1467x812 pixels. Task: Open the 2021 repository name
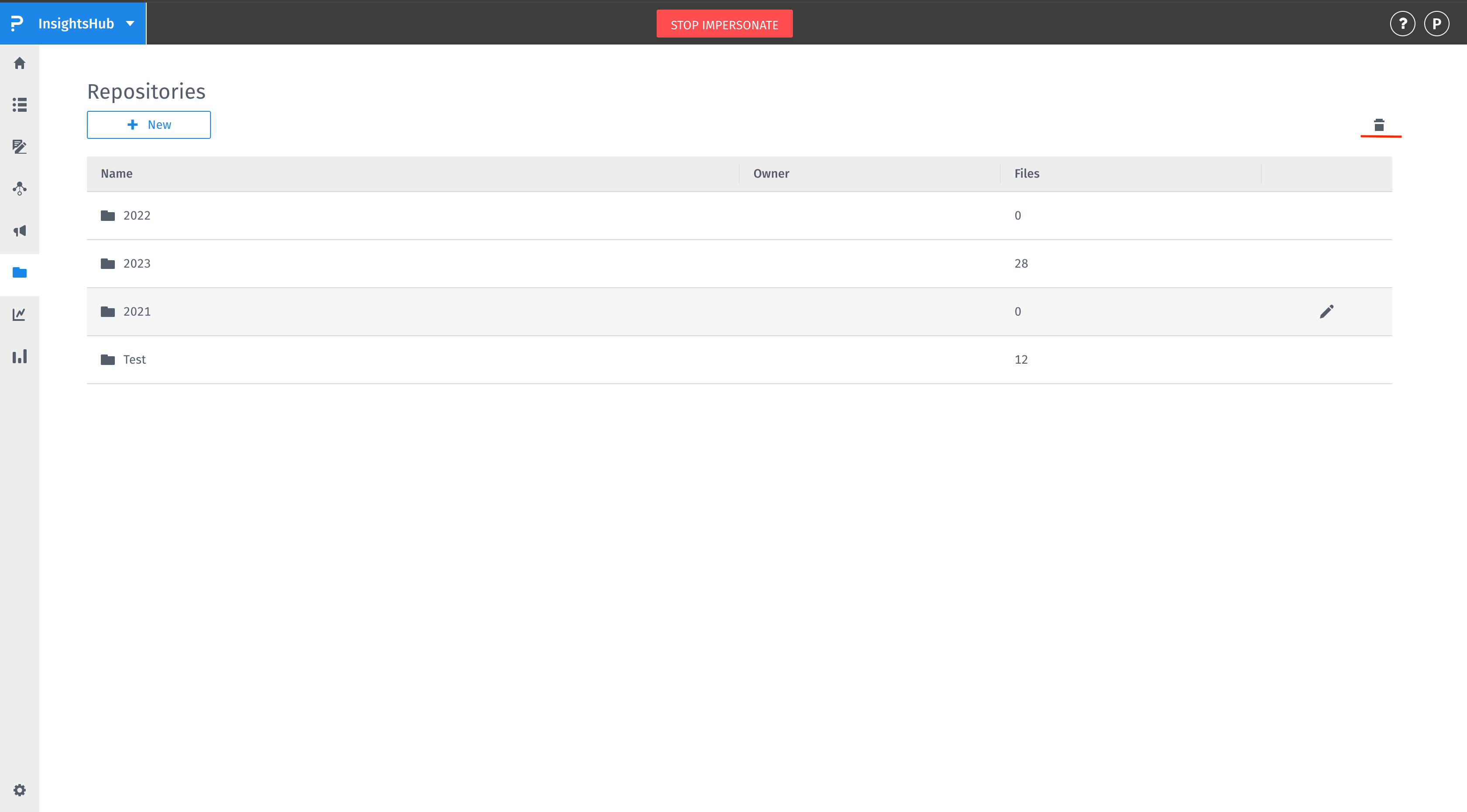(x=137, y=311)
